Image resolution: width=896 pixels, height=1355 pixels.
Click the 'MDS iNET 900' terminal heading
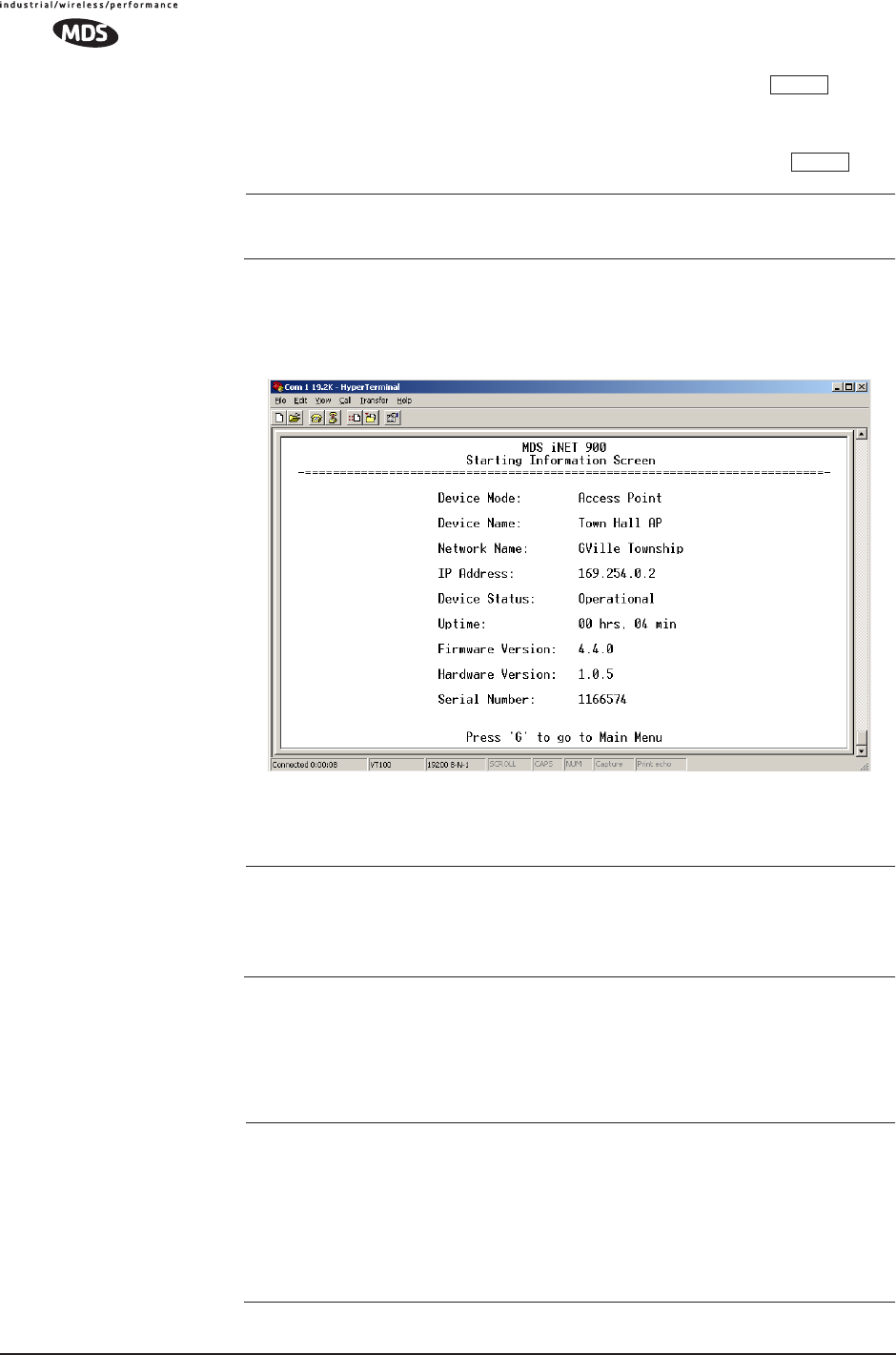coord(564,447)
